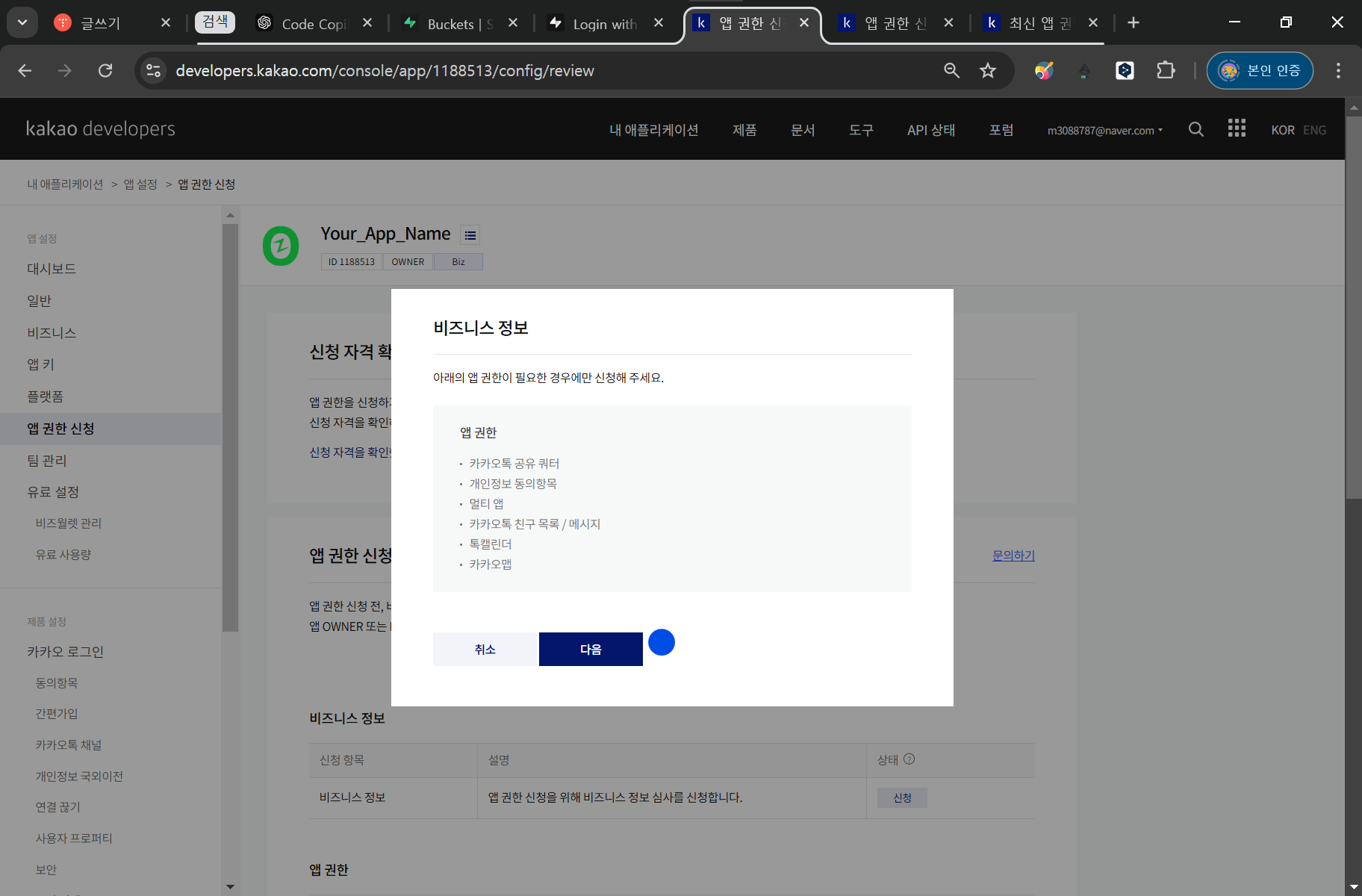1362x896 pixels.
Task: Open 유료 사용량 in sidebar
Action: (63, 555)
